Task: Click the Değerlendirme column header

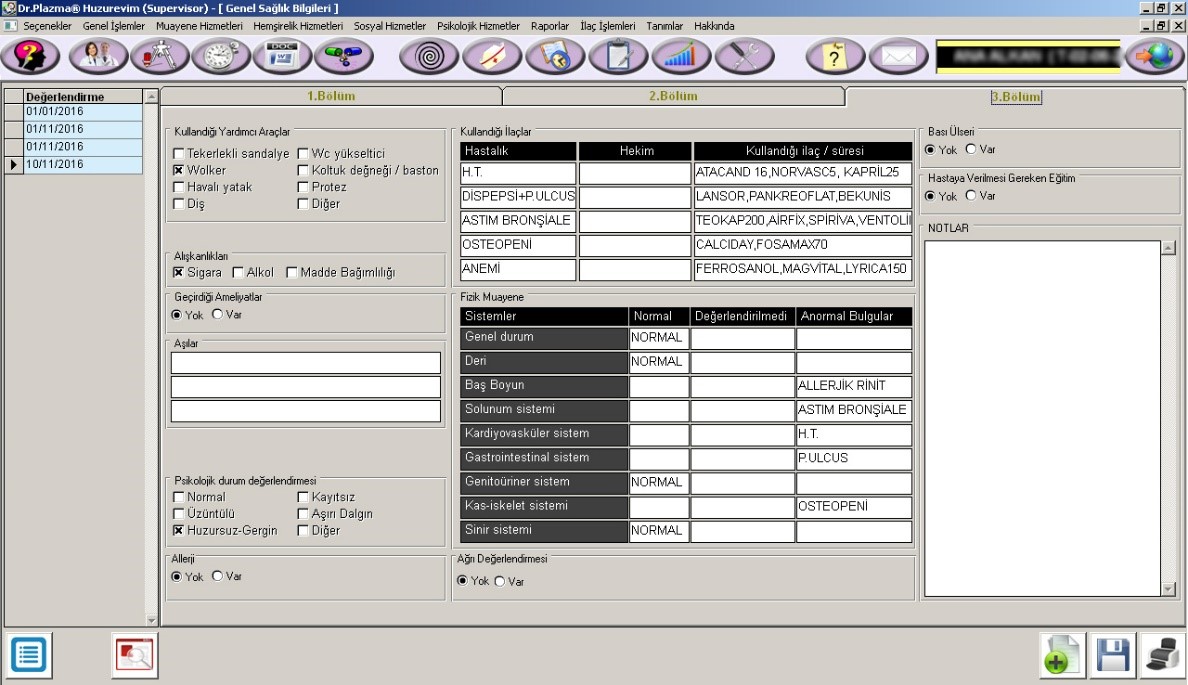Action: click(x=83, y=96)
